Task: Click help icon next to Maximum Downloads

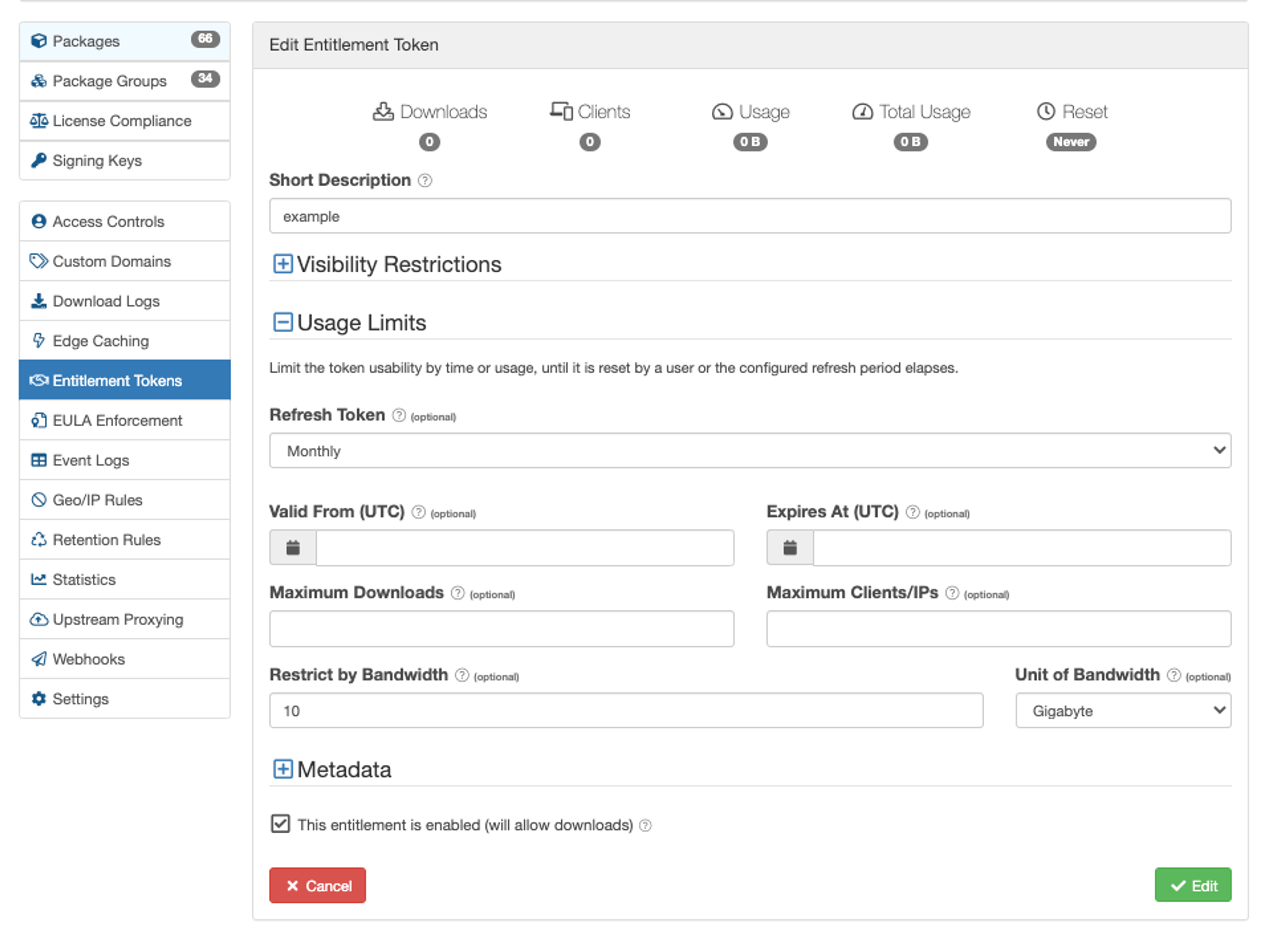Action: (x=457, y=593)
